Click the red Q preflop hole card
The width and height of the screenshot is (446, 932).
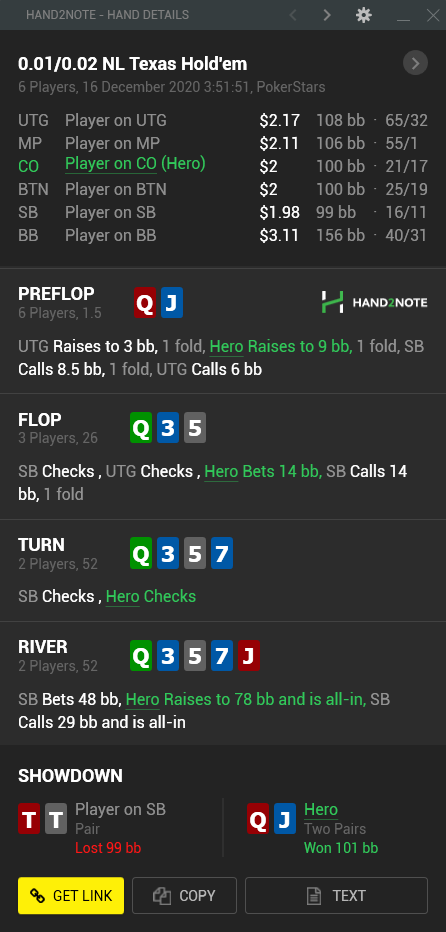pos(145,303)
